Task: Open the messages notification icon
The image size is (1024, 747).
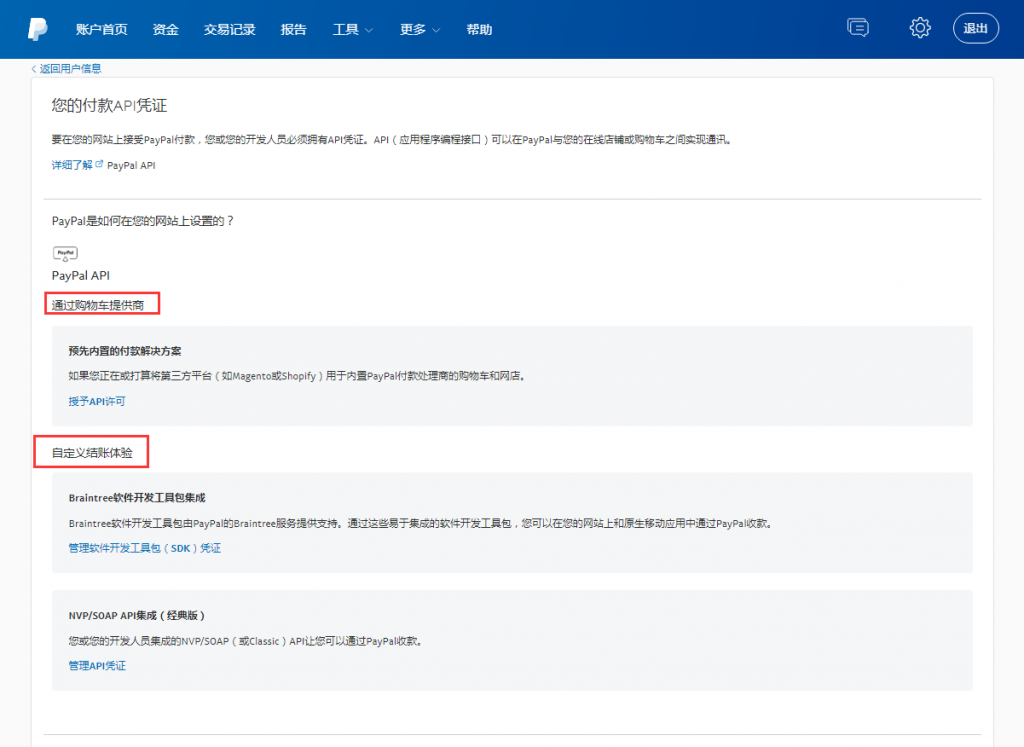Action: [857, 28]
